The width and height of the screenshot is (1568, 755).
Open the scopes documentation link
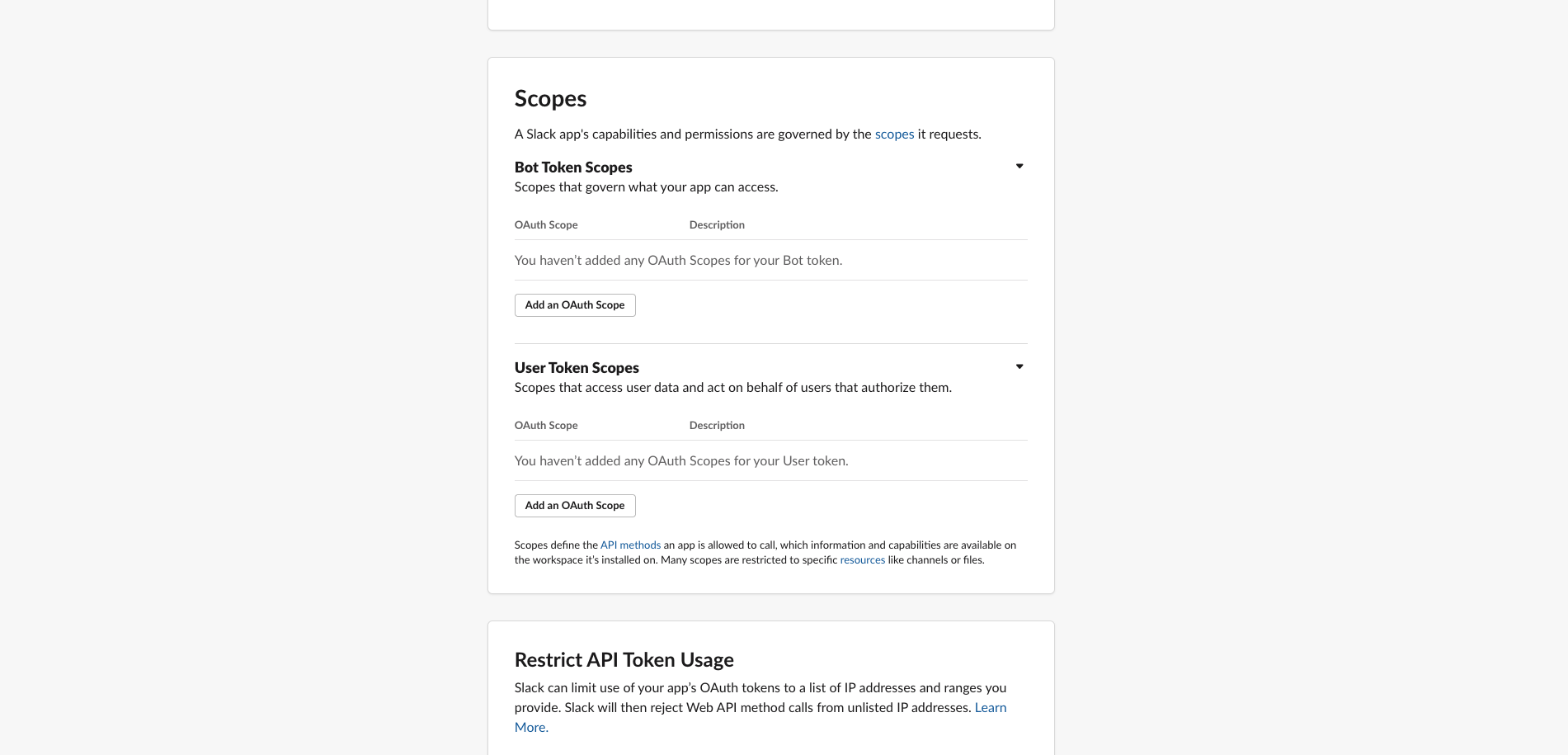(x=894, y=134)
